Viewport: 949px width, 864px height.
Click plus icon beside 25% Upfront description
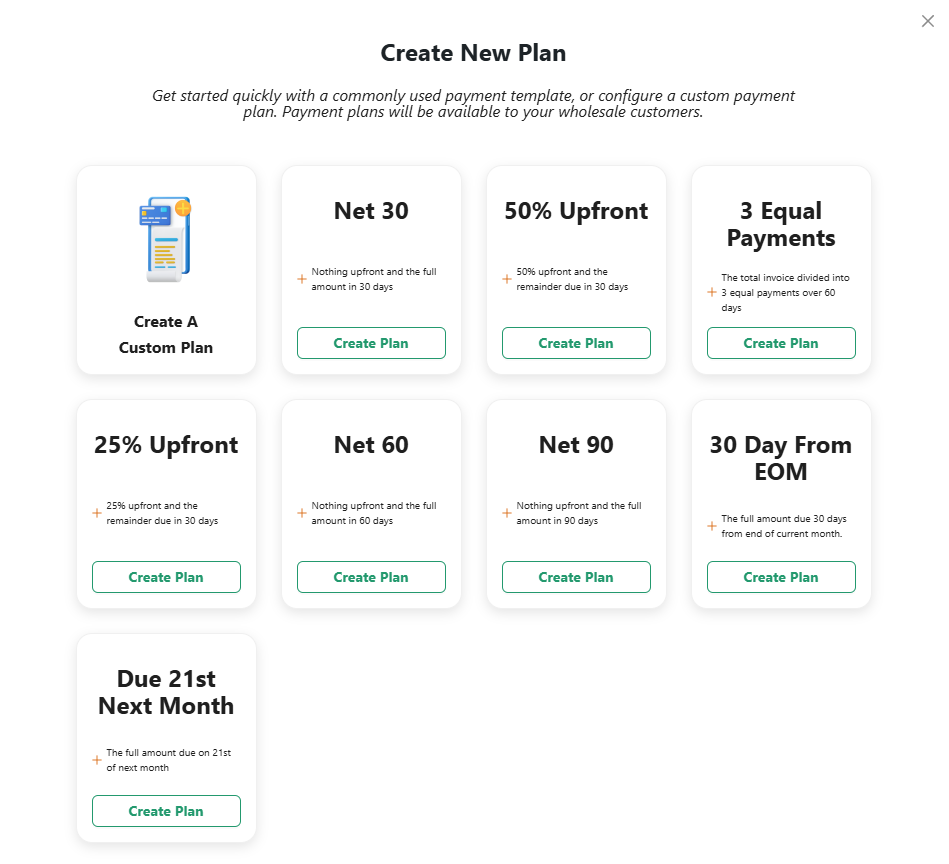click(97, 513)
